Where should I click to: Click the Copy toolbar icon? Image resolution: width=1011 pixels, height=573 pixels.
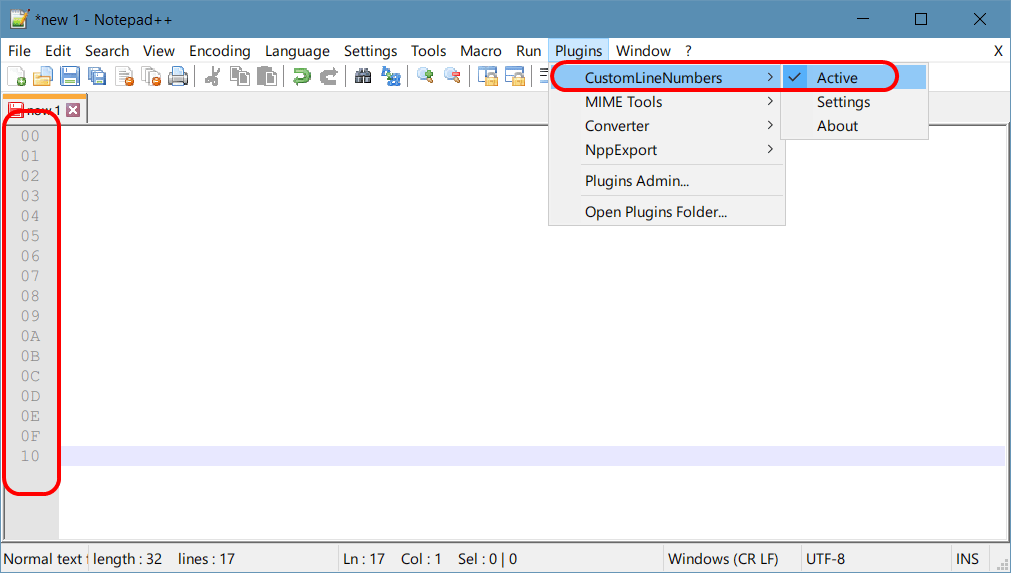coord(240,76)
